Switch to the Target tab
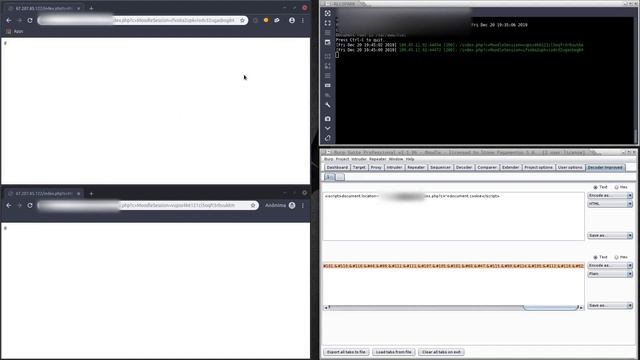Screen dimensions: 640x360 [x=359, y=167]
